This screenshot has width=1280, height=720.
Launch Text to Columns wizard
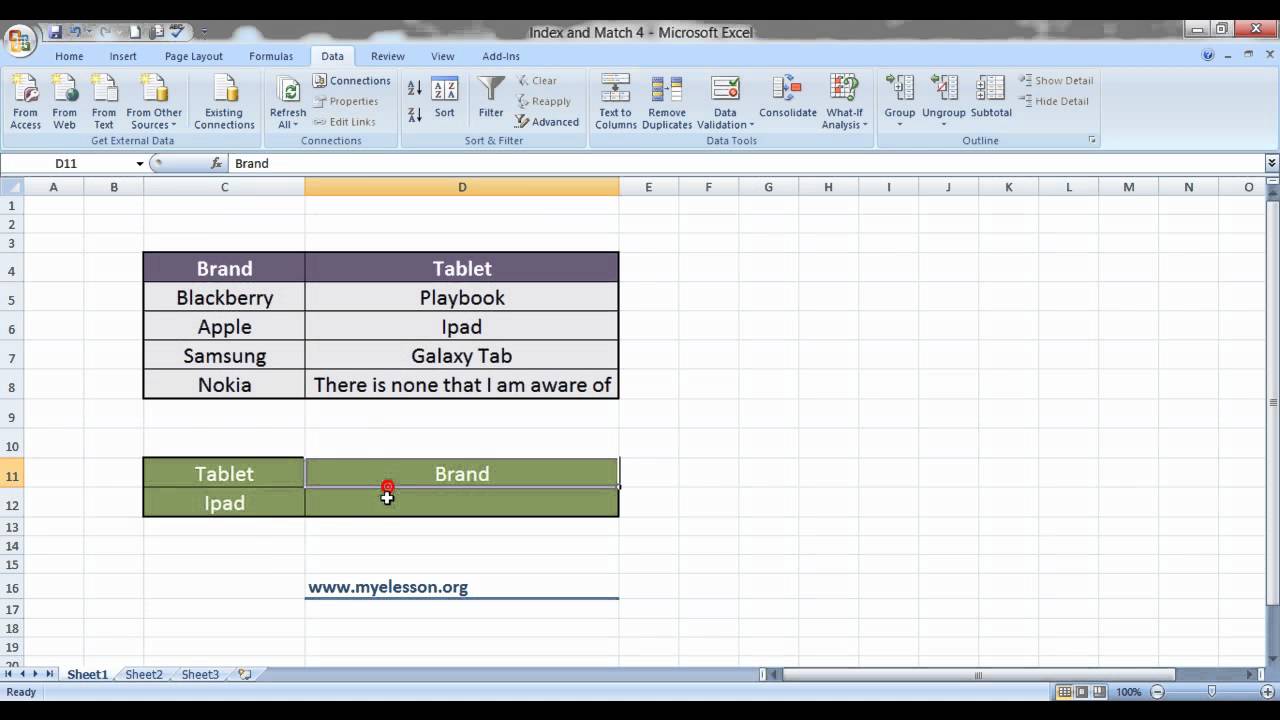[x=616, y=102]
